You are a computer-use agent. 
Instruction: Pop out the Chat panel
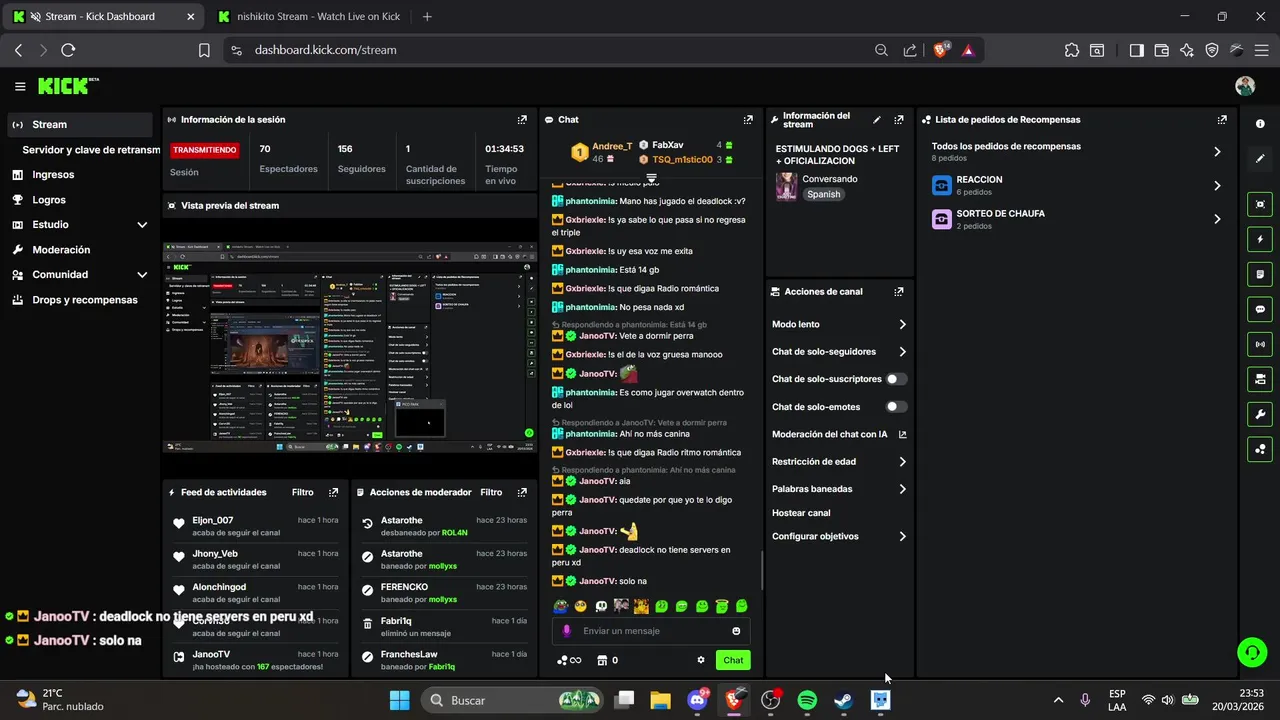[748, 119]
